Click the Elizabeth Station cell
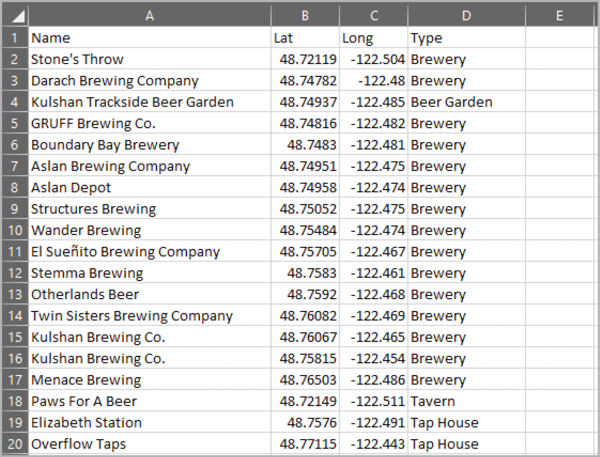The width and height of the screenshot is (600, 457). tap(149, 423)
